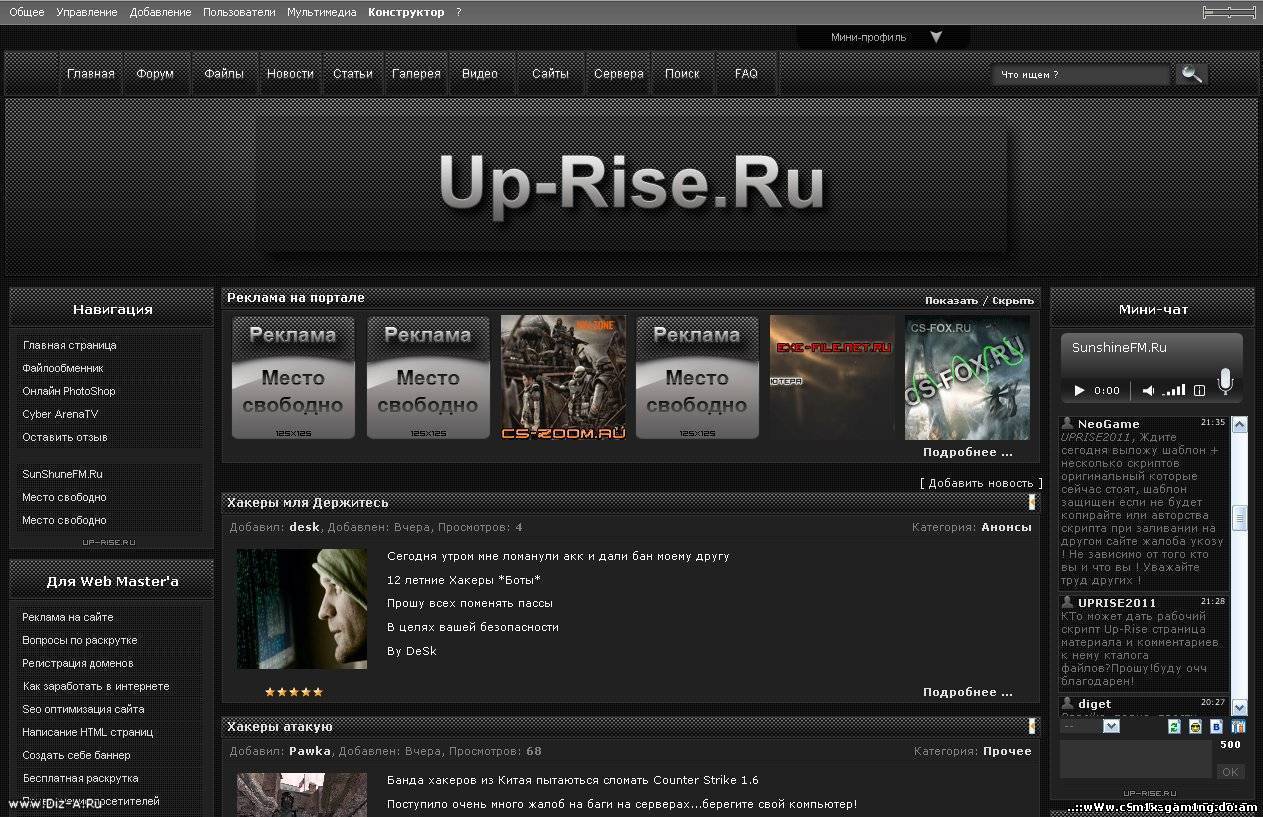This screenshot has width=1263, height=817.
Task: Toggle Показать / Скрыть ad block
Action: pyautogui.click(x=979, y=300)
